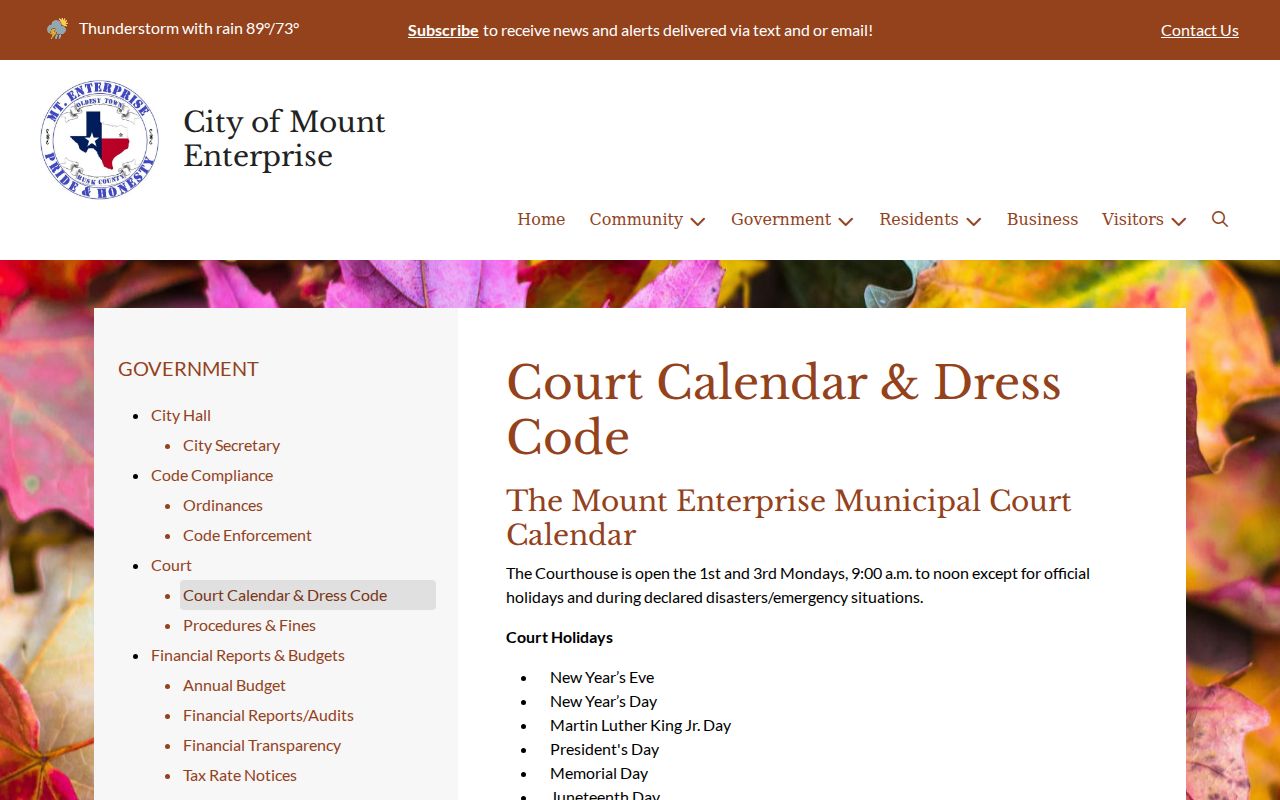The height and width of the screenshot is (800, 1280).
Task: Click the City of Mount Enterprise title
Action: pyautogui.click(x=284, y=138)
